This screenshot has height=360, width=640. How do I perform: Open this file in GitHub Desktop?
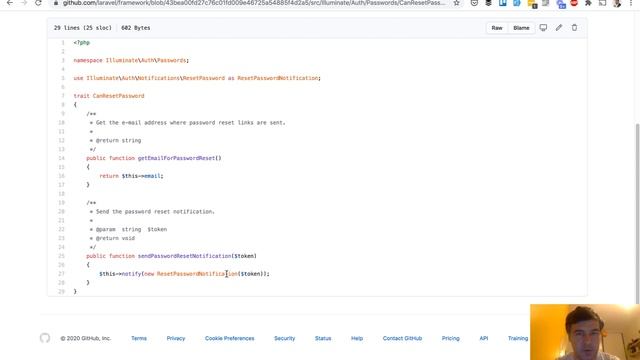click(x=543, y=28)
